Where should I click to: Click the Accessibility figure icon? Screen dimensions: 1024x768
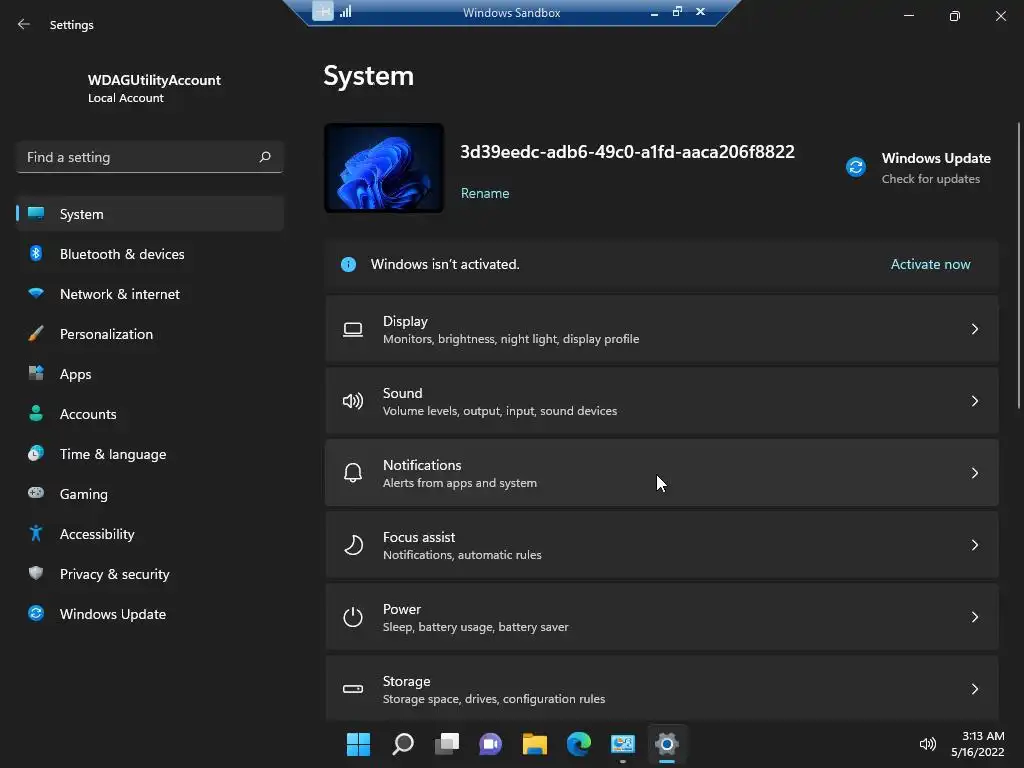(x=36, y=533)
